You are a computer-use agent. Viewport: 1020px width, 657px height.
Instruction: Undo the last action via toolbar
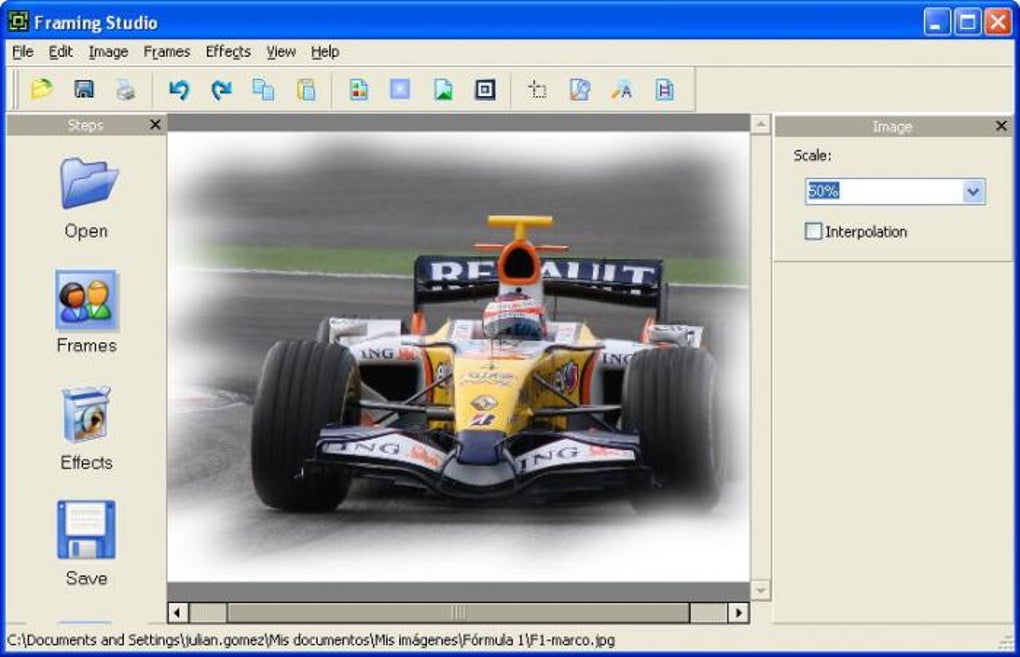point(179,89)
